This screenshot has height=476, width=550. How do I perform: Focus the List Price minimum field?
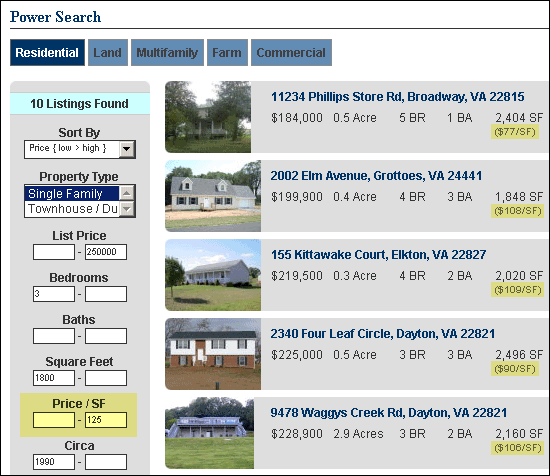coord(54,252)
